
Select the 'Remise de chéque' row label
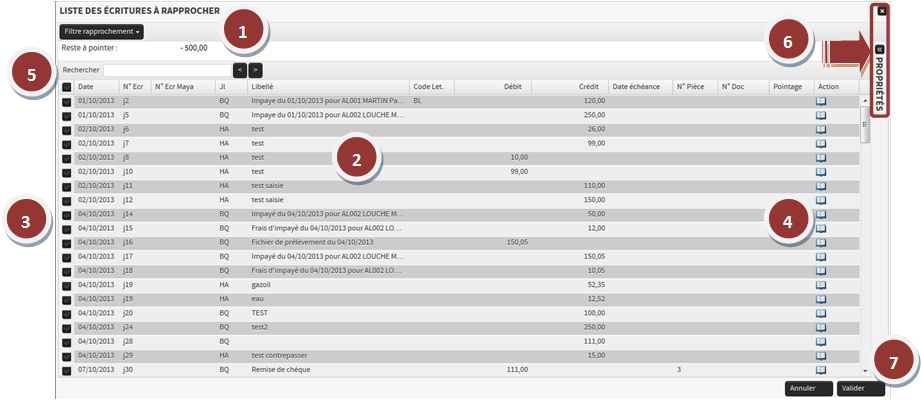tap(281, 370)
